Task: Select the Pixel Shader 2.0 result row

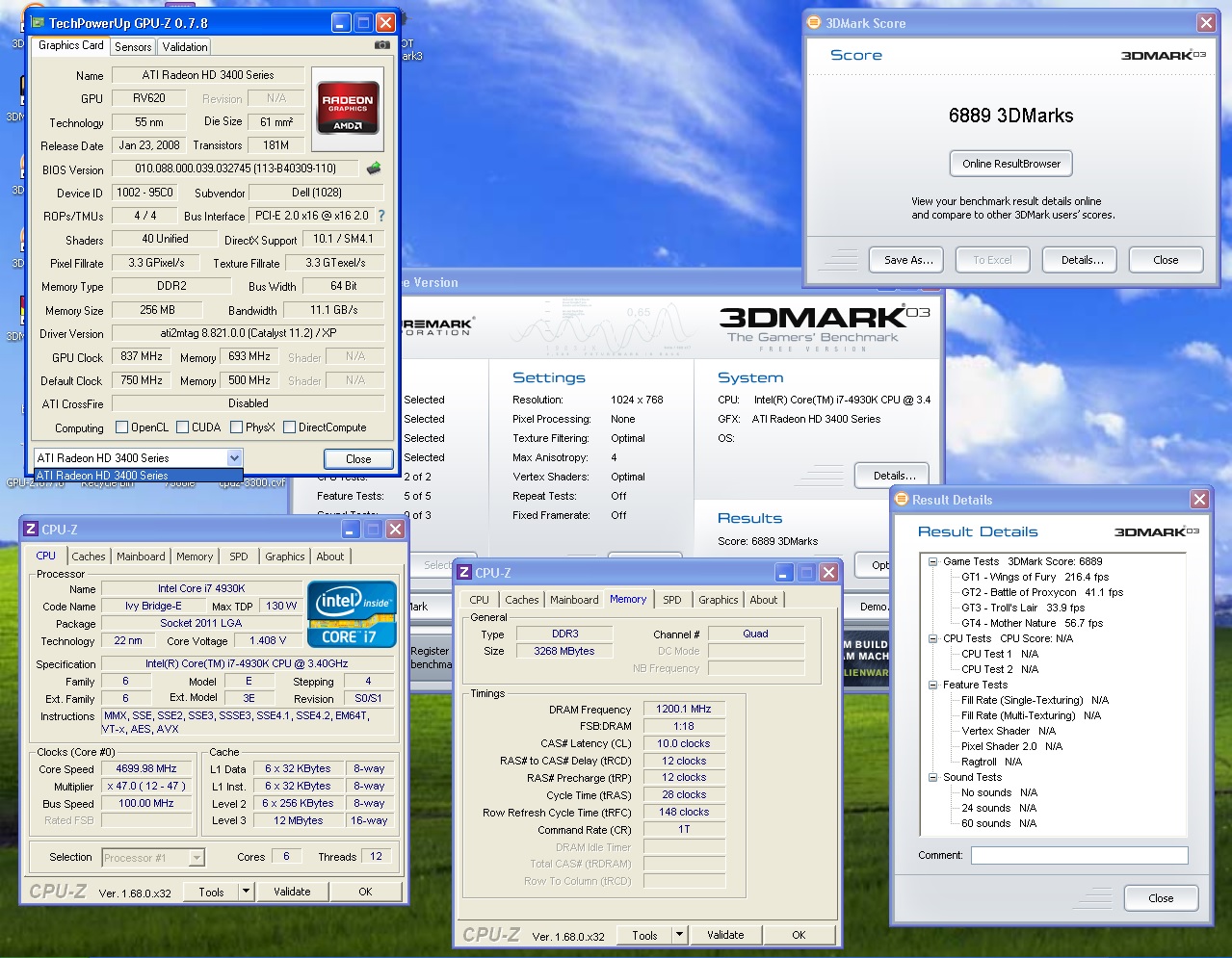Action: click(1011, 746)
